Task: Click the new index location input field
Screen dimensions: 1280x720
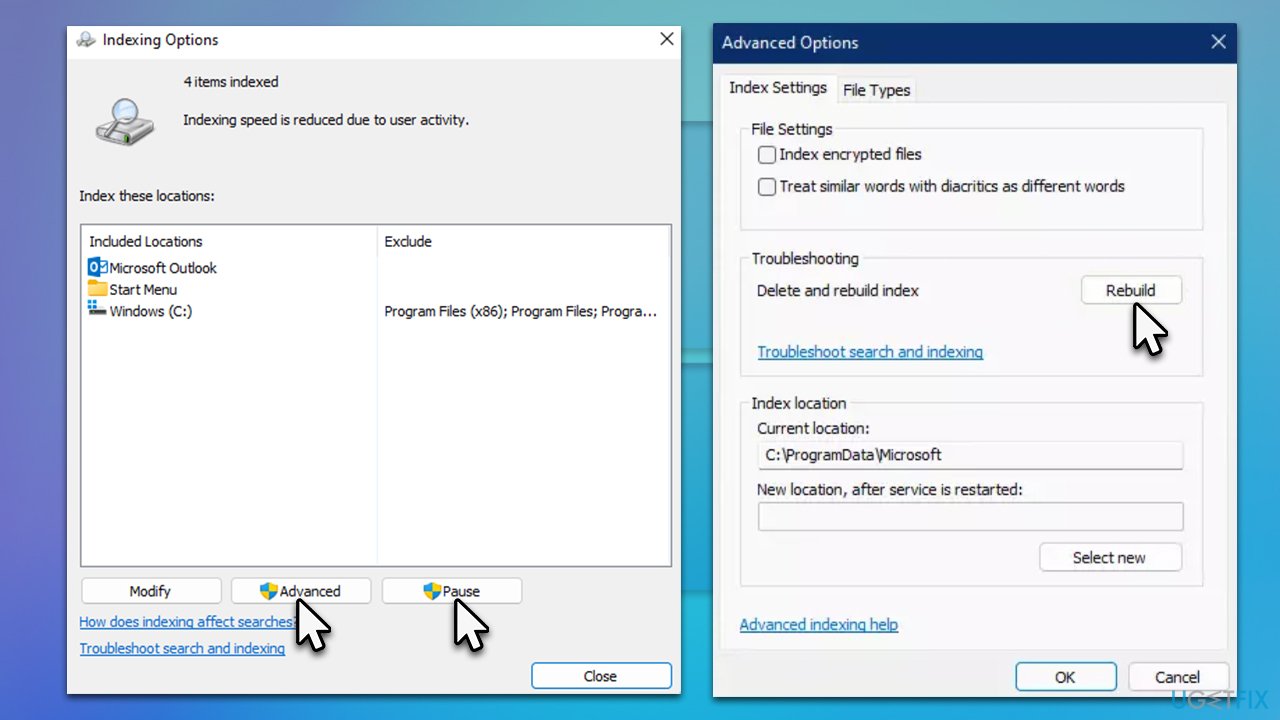Action: (x=970, y=516)
